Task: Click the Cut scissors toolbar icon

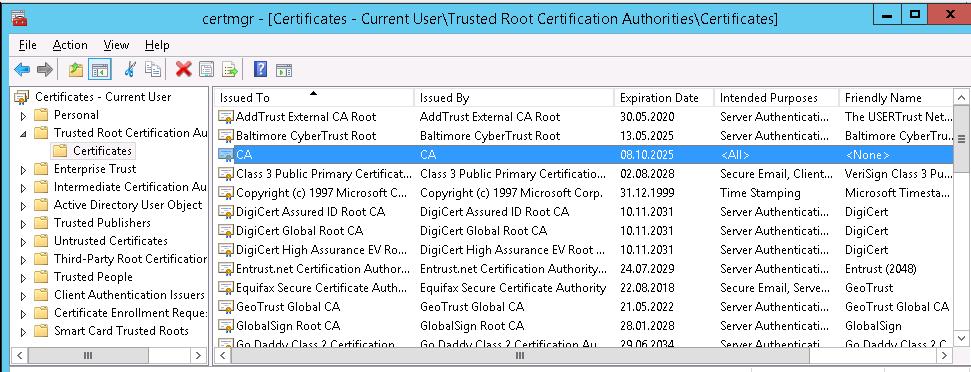Action: (x=130, y=70)
